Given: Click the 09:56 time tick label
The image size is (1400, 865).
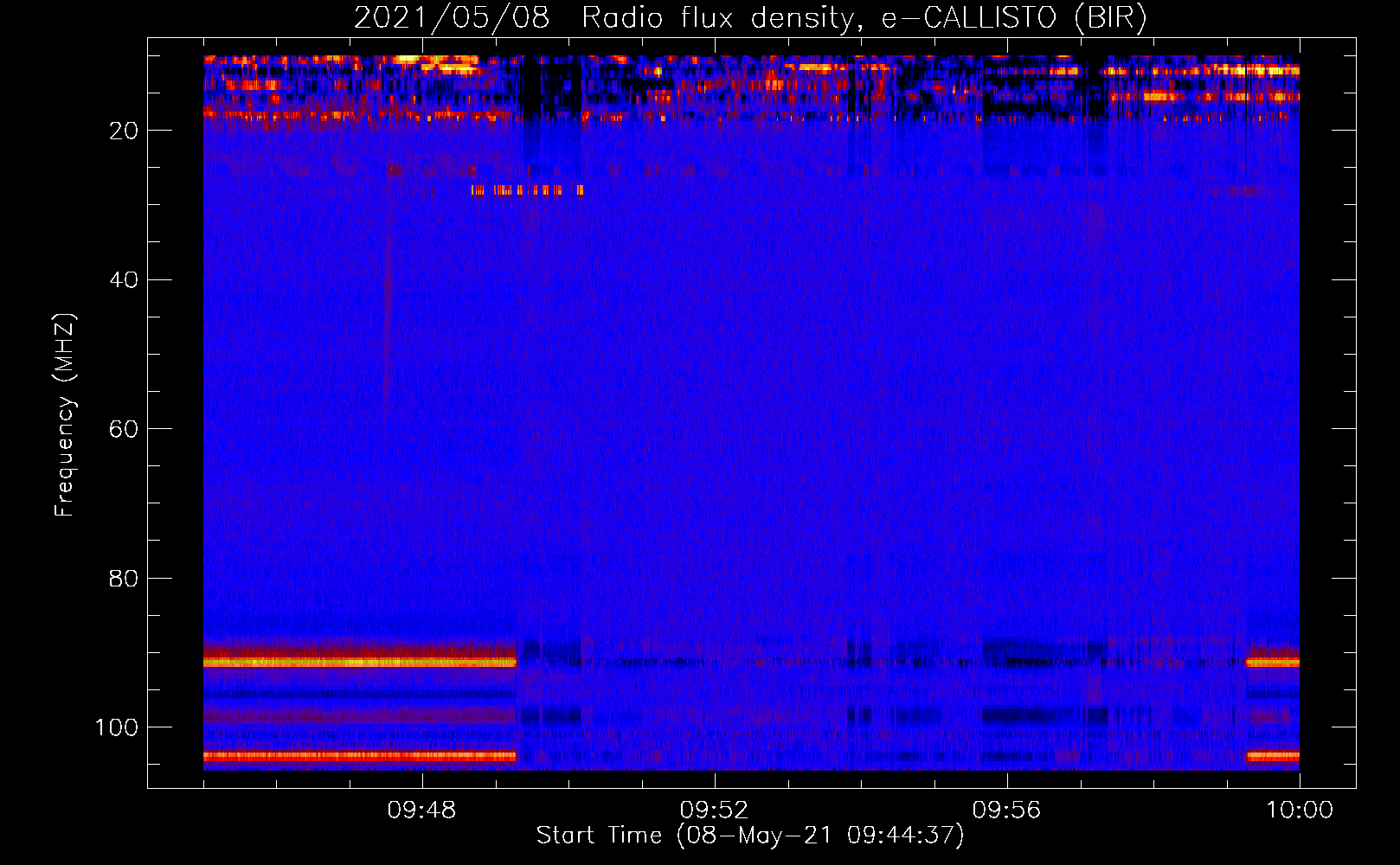Looking at the screenshot, I should pyautogui.click(x=1006, y=811).
